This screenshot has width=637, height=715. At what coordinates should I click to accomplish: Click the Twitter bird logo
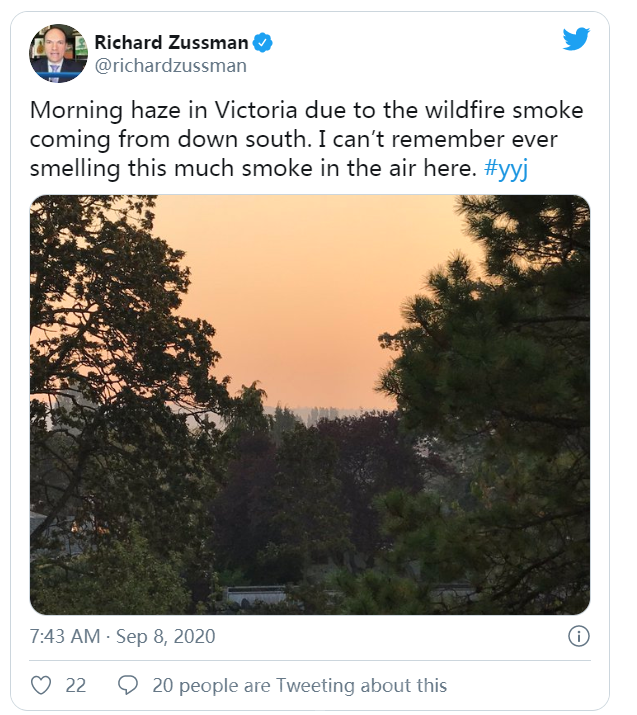576,40
